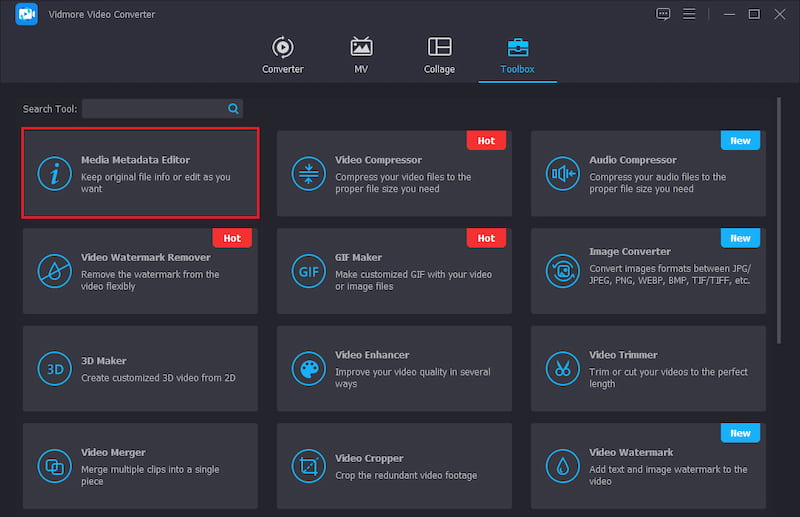The height and width of the screenshot is (517, 800).
Task: Open the Video Merger icon
Action: pos(54,465)
